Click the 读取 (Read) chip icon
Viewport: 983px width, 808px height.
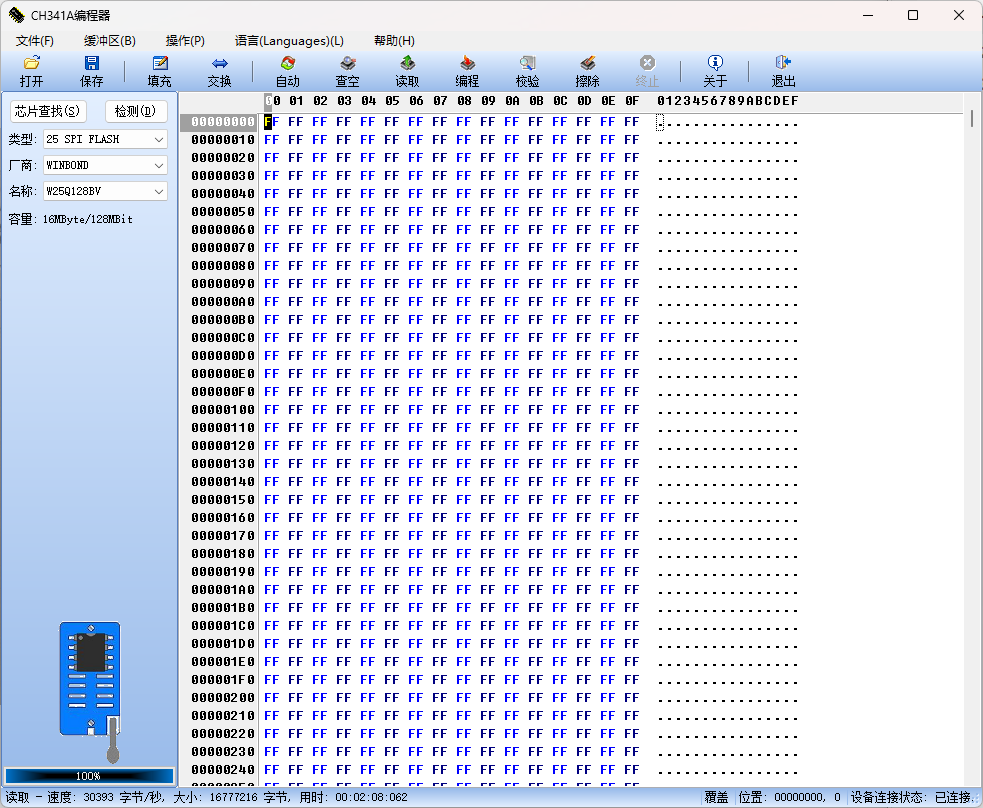point(407,63)
